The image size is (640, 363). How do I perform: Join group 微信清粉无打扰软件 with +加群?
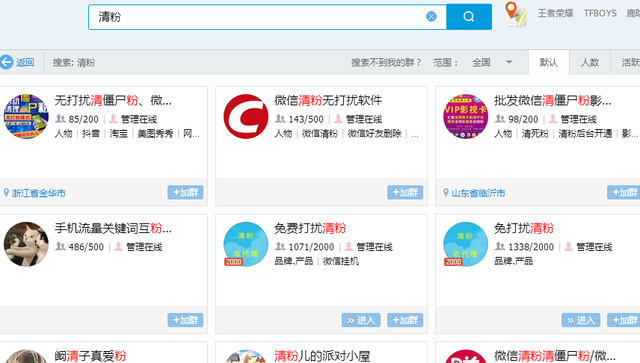(x=405, y=192)
